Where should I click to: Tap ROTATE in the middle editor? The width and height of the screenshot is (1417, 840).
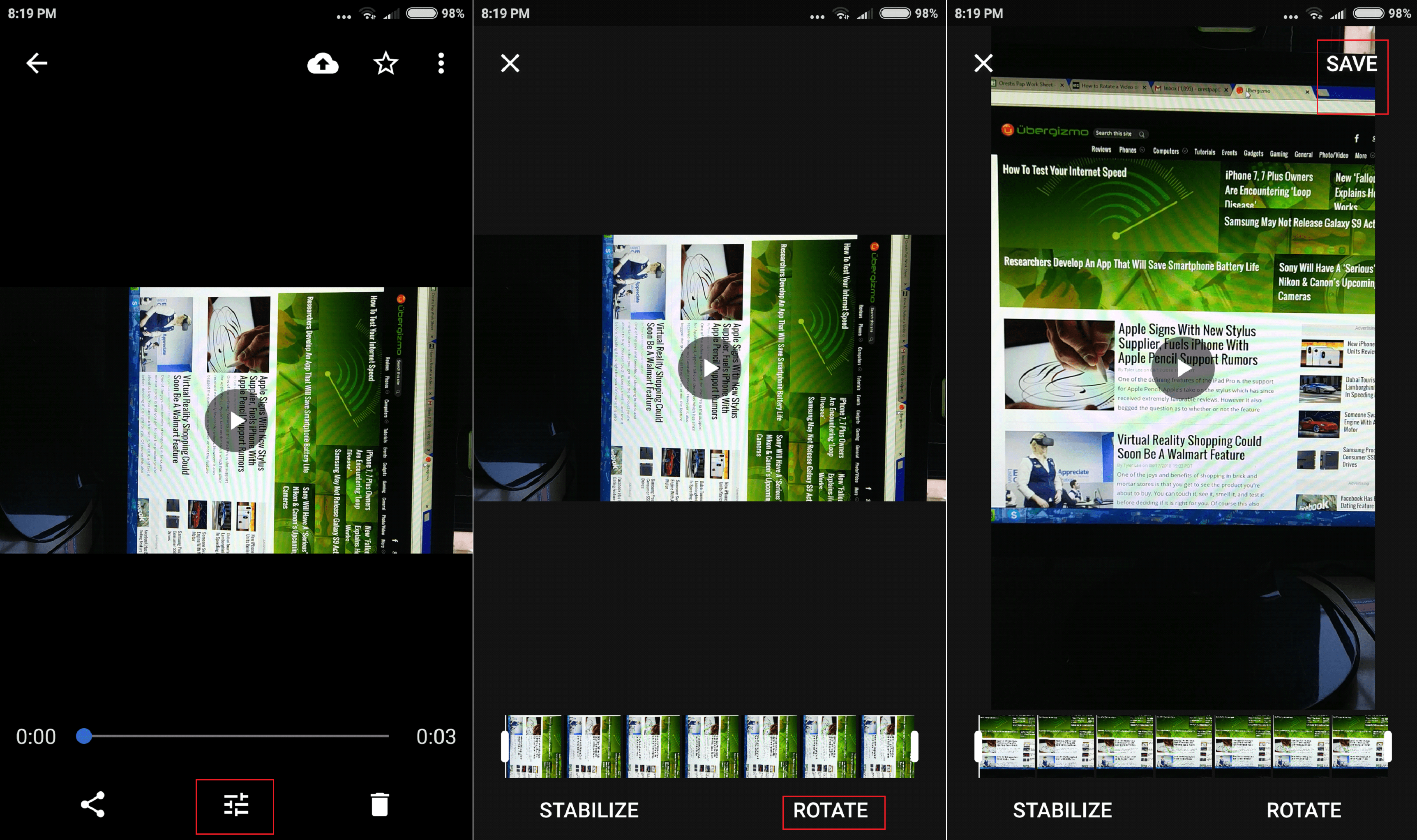[830, 810]
